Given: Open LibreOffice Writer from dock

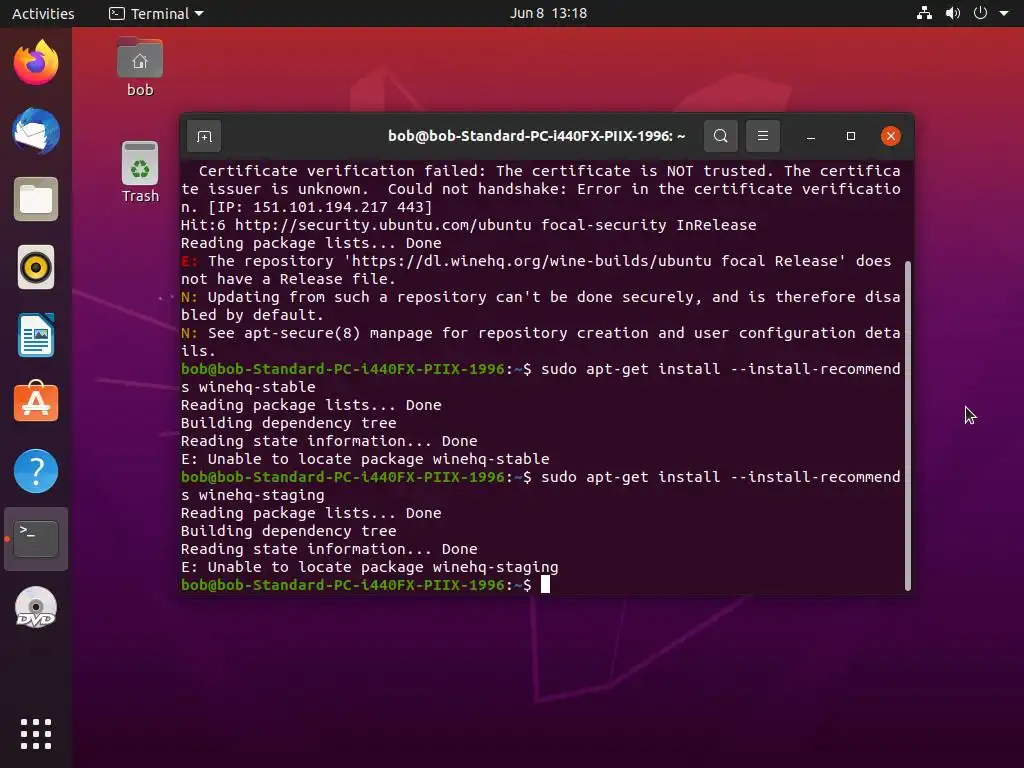Looking at the screenshot, I should pyautogui.click(x=36, y=335).
